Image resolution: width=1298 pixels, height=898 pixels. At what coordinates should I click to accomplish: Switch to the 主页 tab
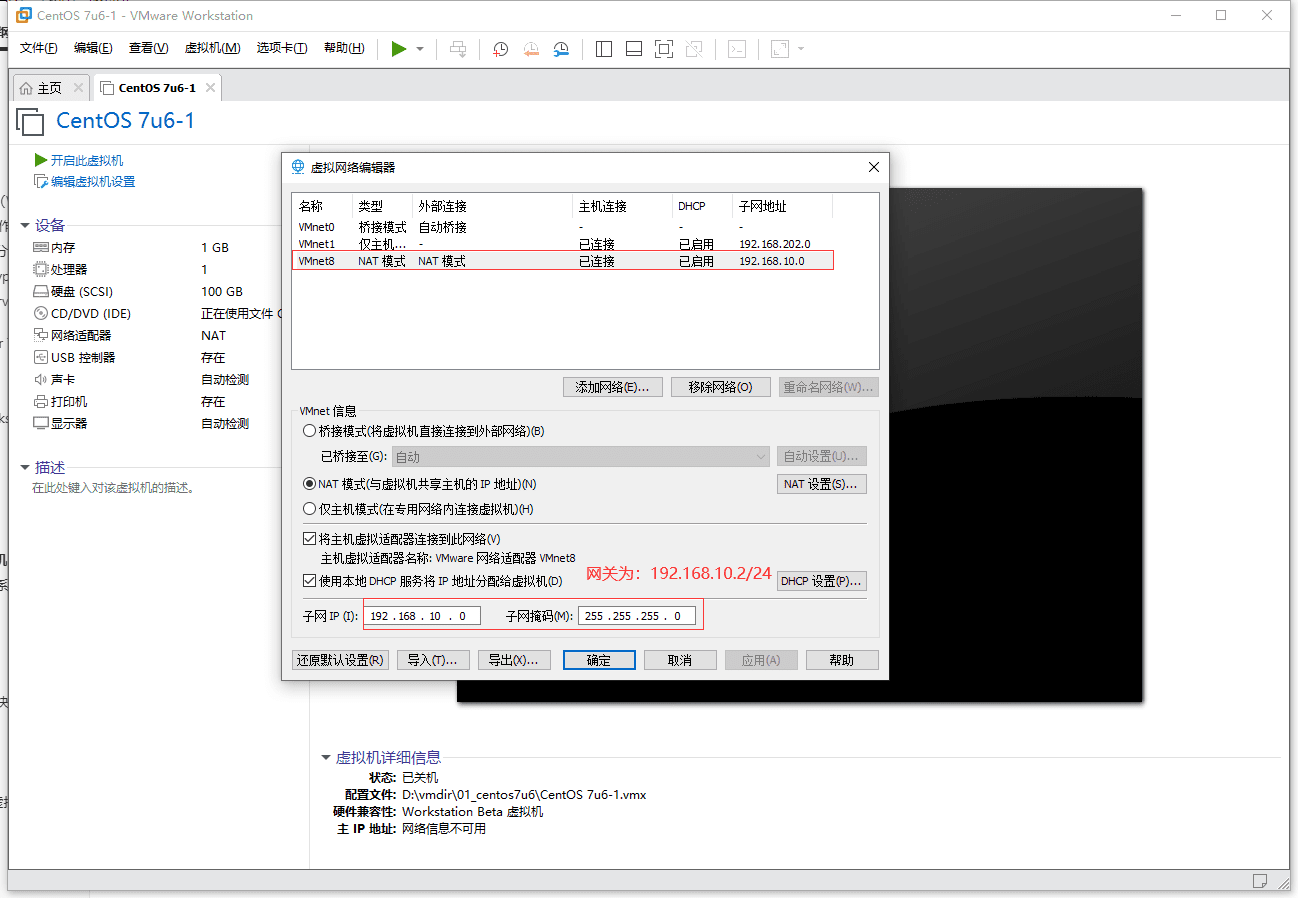pos(50,88)
